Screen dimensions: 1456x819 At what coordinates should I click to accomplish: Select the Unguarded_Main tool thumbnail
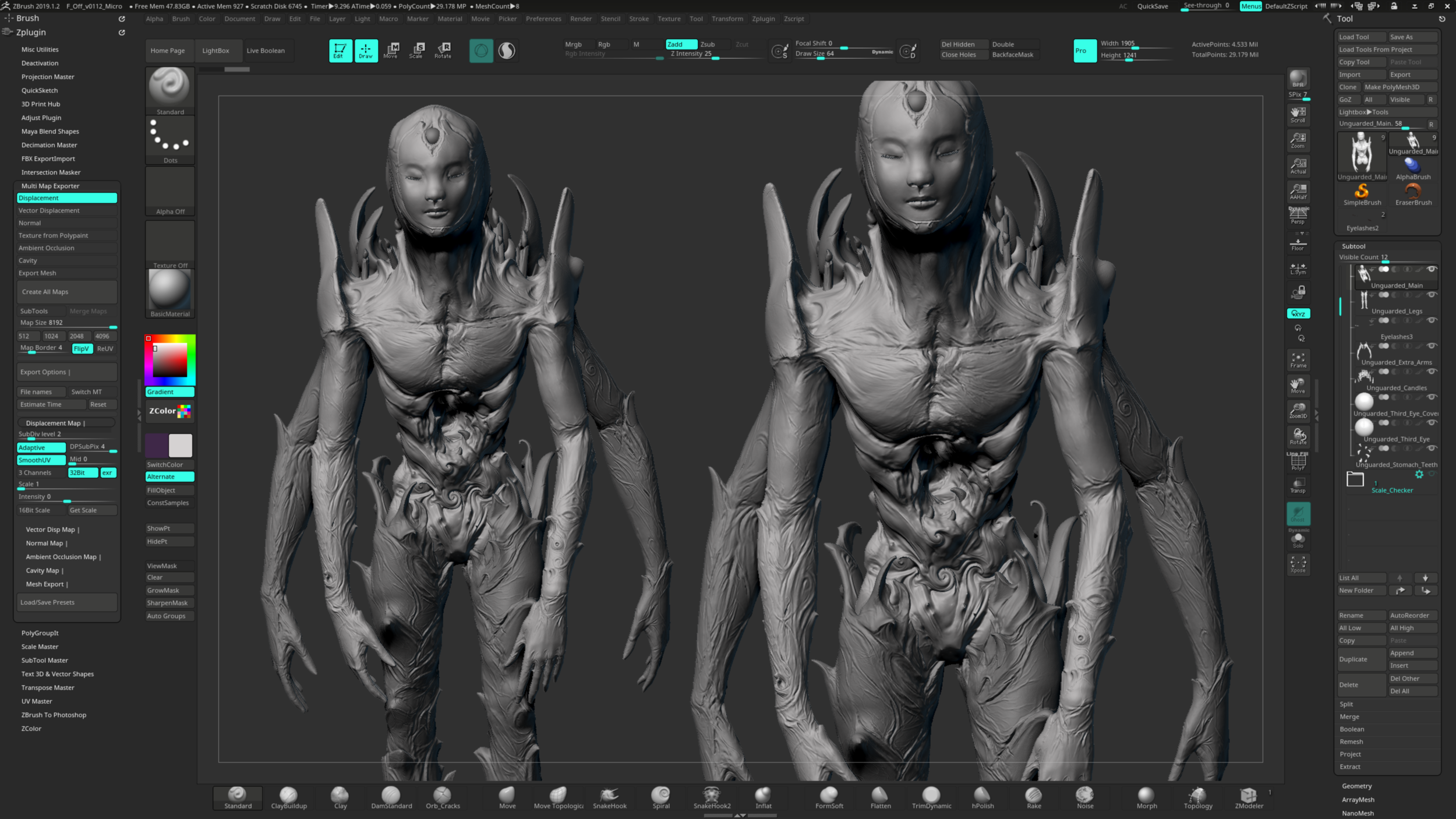(x=1362, y=153)
